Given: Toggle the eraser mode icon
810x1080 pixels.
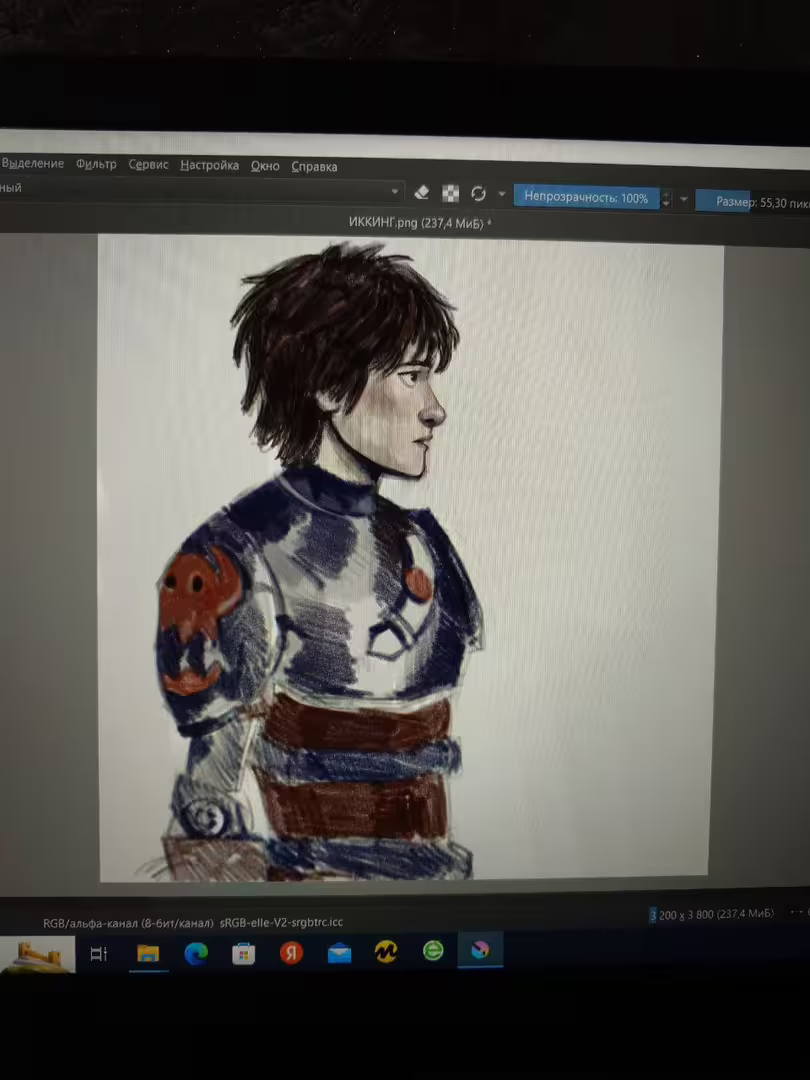Looking at the screenshot, I should [x=422, y=193].
